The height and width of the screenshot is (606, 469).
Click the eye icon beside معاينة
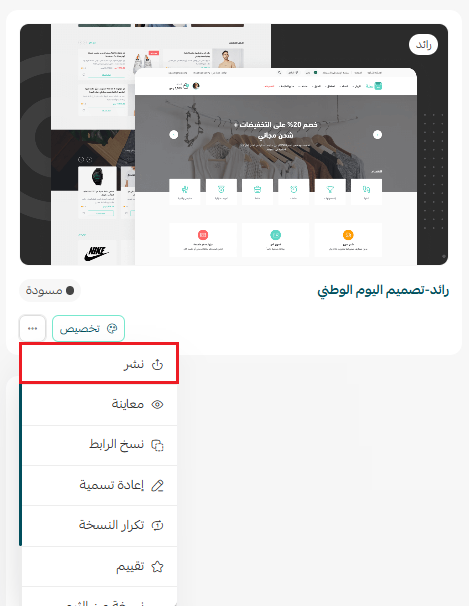157,404
